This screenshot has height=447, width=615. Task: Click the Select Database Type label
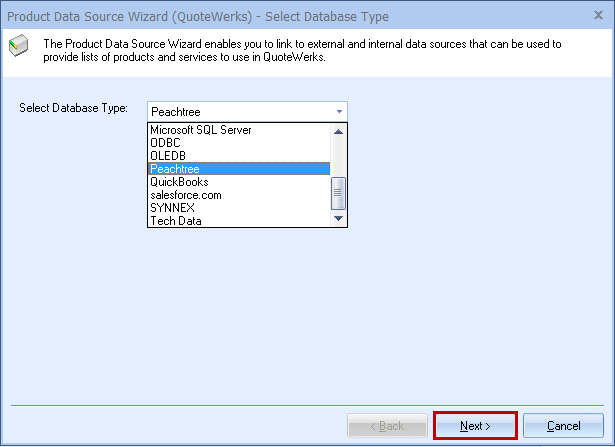click(x=73, y=108)
